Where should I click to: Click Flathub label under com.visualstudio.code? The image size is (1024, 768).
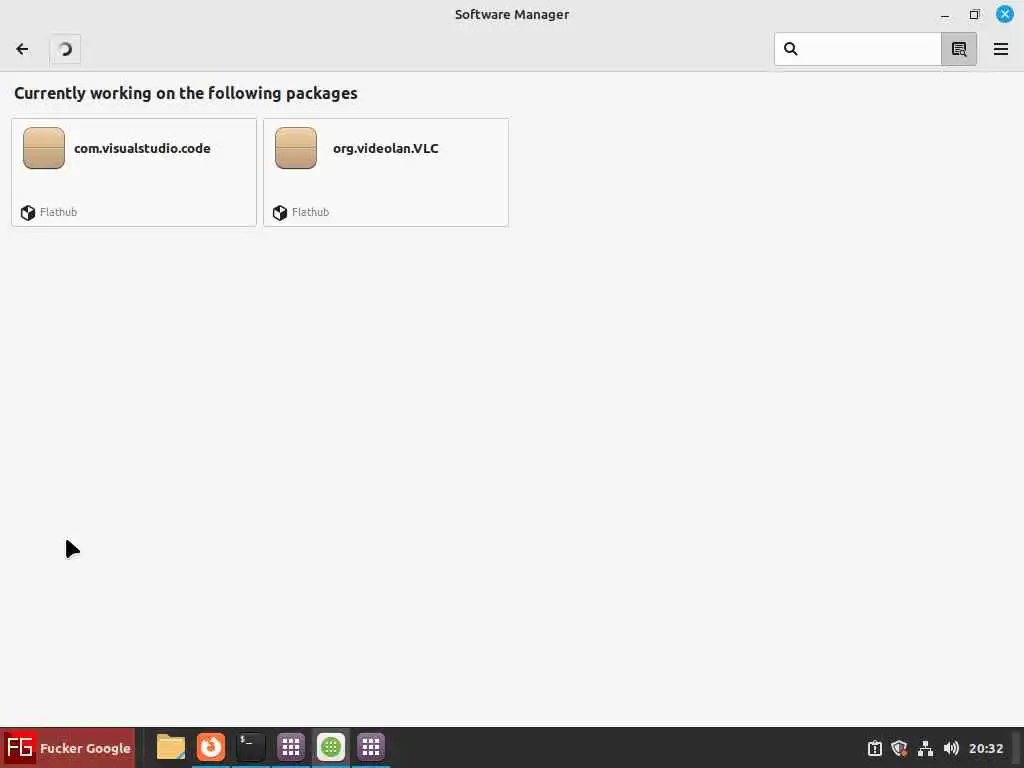point(58,212)
